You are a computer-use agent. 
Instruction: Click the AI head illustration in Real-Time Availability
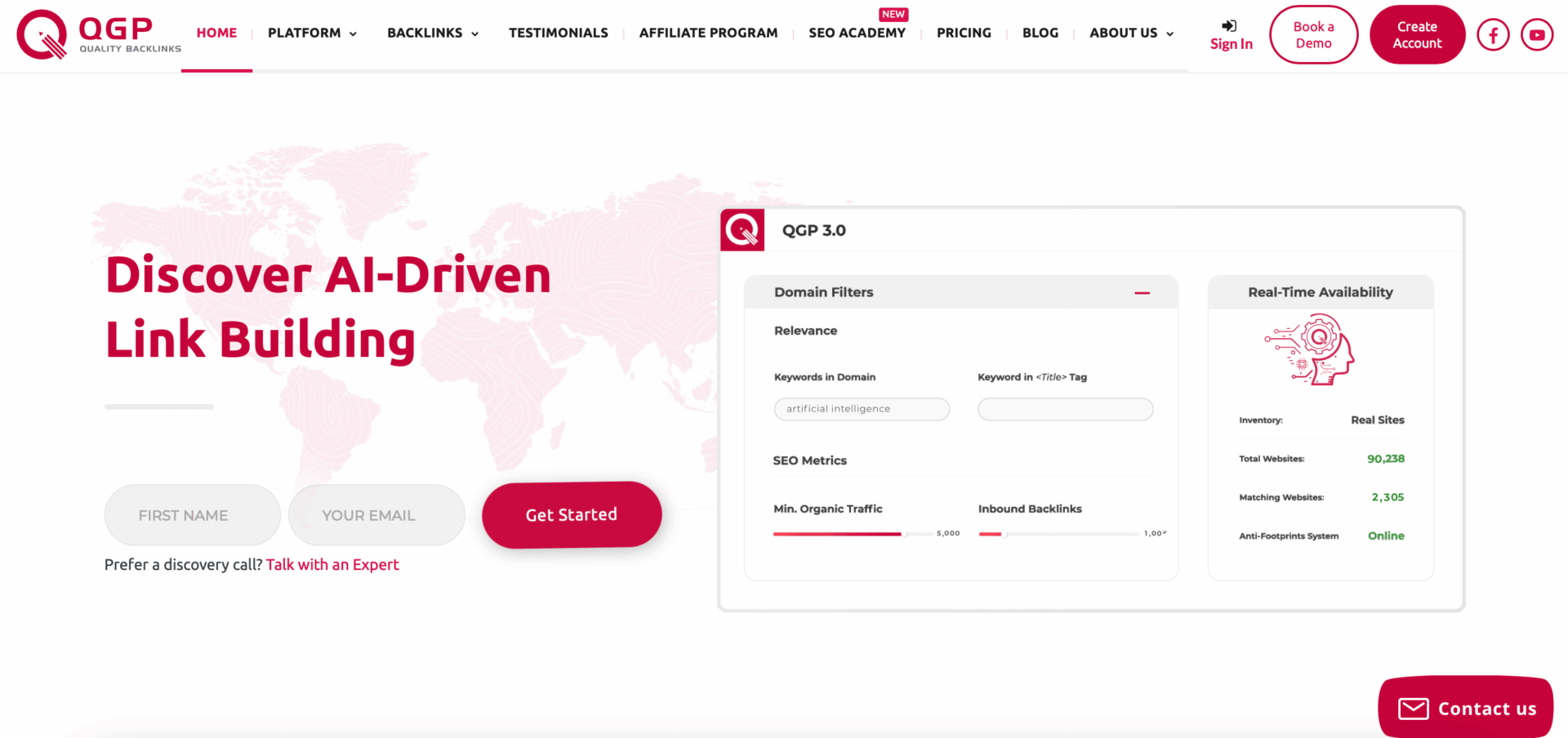coord(1311,350)
